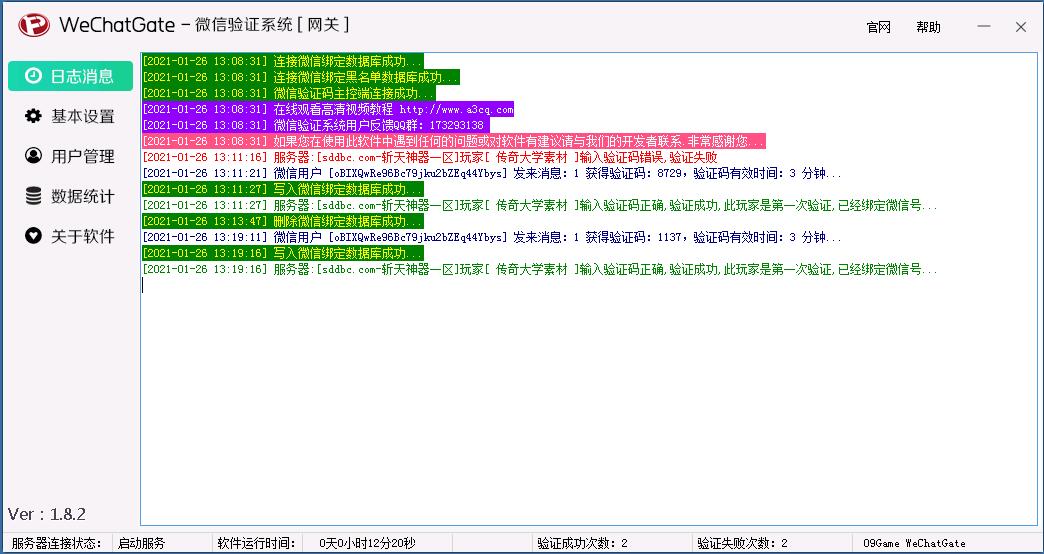
Task: Open the 基本设置 settings tab
Action: [x=71, y=116]
